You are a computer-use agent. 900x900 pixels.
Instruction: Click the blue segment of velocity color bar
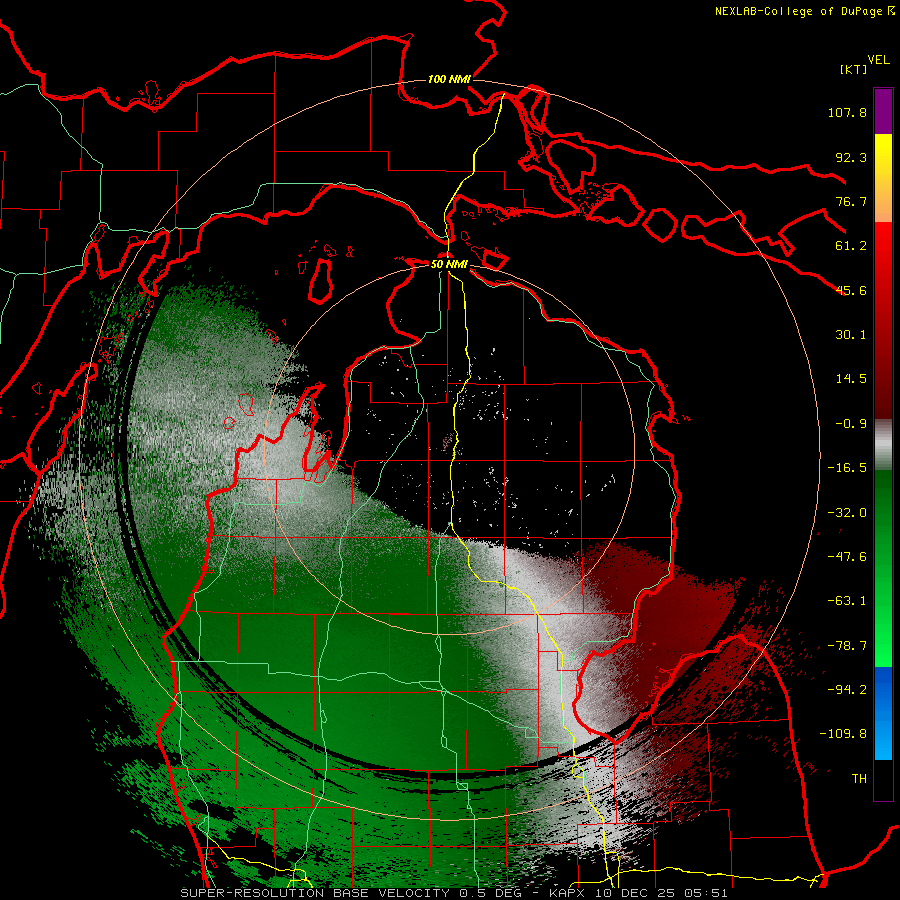[x=883, y=713]
